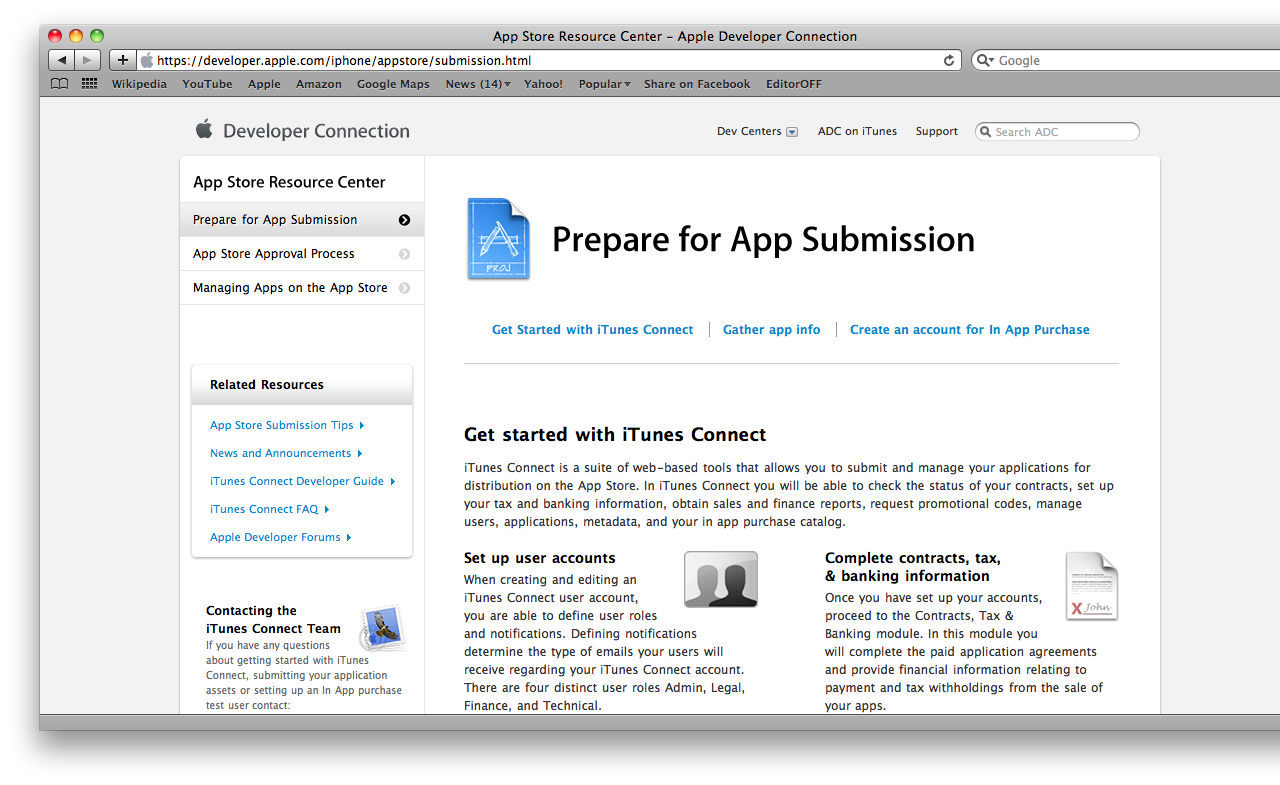Click the Search ADC input field

coord(1057,132)
